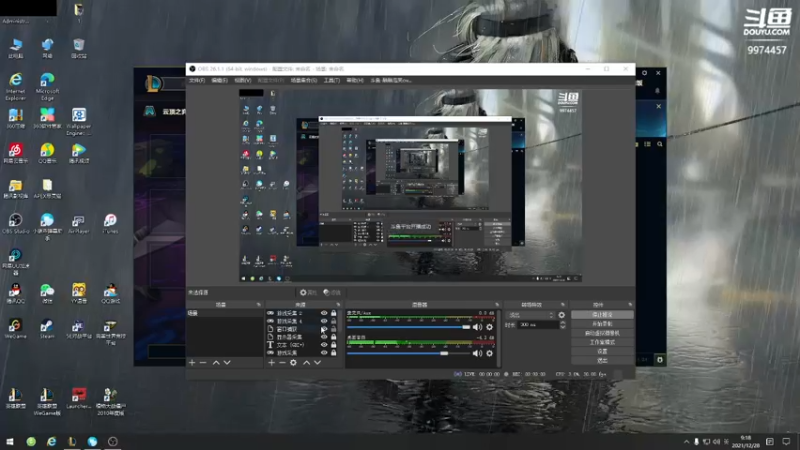Open 麦克风/Aux audio settings gear

coord(489,327)
